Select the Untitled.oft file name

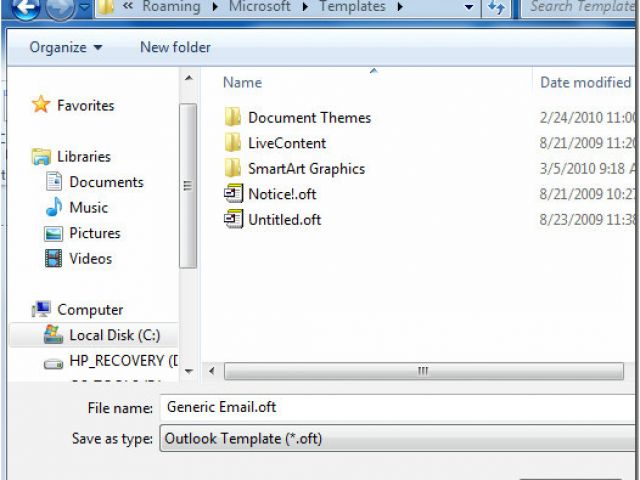tap(284, 220)
